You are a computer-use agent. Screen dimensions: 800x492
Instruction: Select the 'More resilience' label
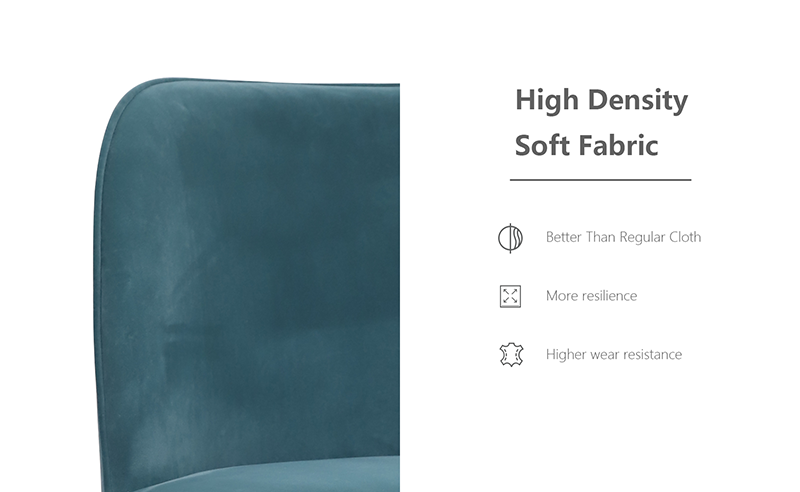pos(591,296)
